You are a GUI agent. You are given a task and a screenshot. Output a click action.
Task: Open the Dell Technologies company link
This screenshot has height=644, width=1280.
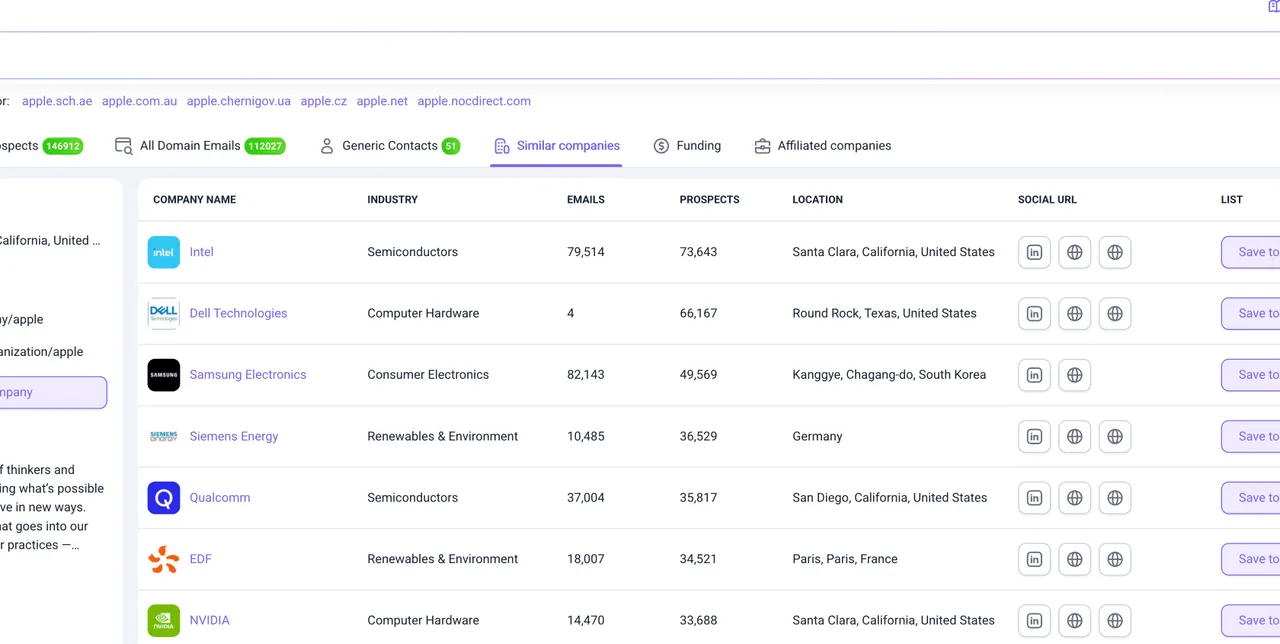[238, 313]
